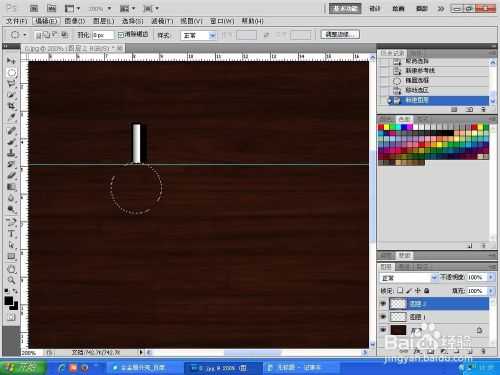Create new snapshot in History panel

(x=469, y=110)
